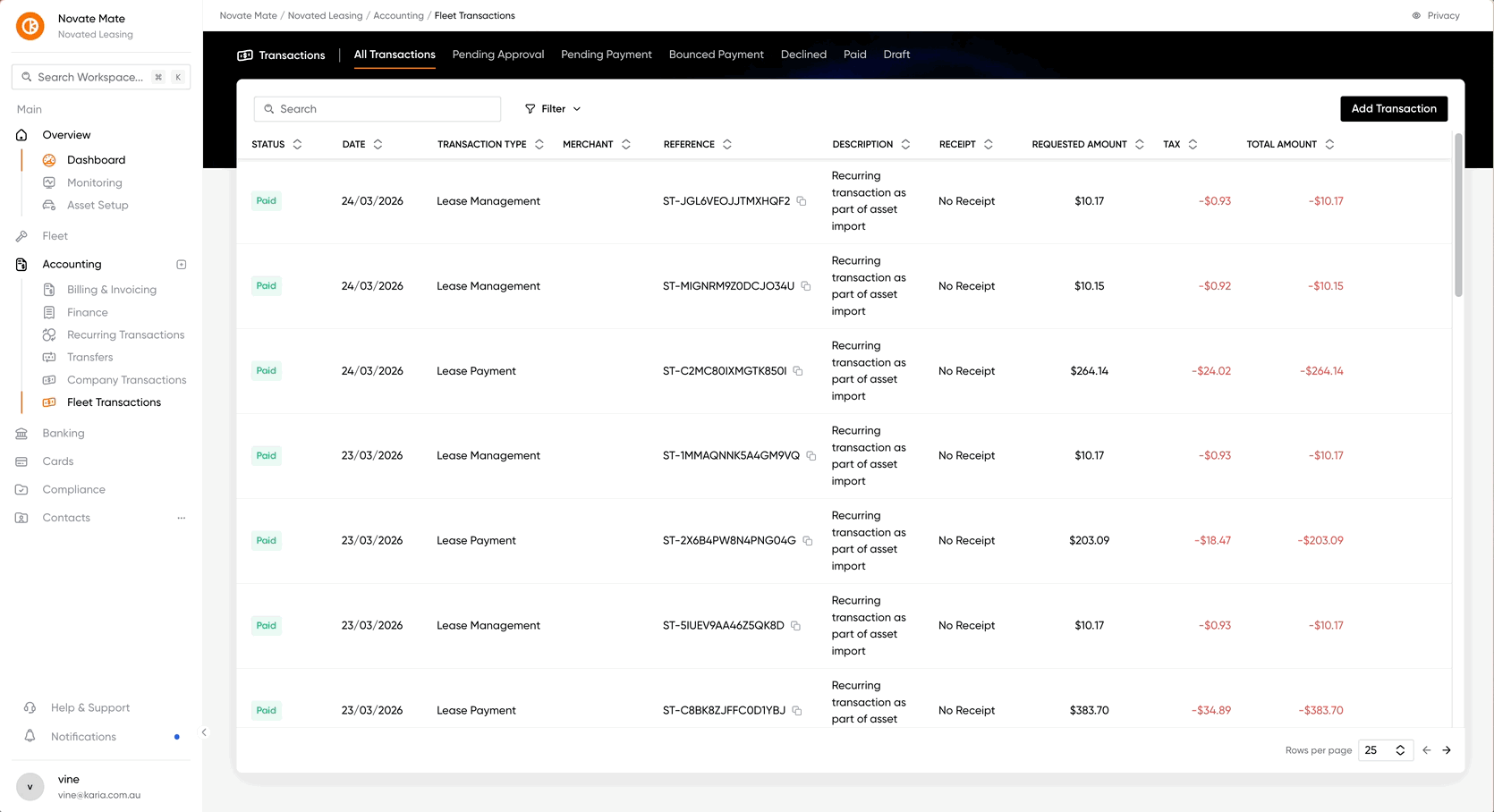The image size is (1494, 812).
Task: Click the Novate Mate orange logo
Action: point(30,26)
